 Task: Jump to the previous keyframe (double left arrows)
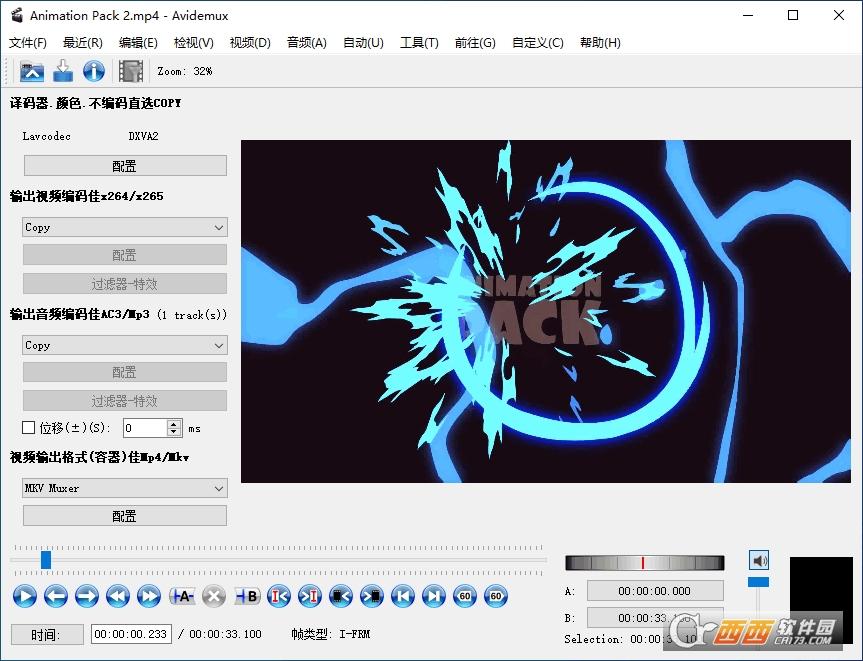[118, 596]
